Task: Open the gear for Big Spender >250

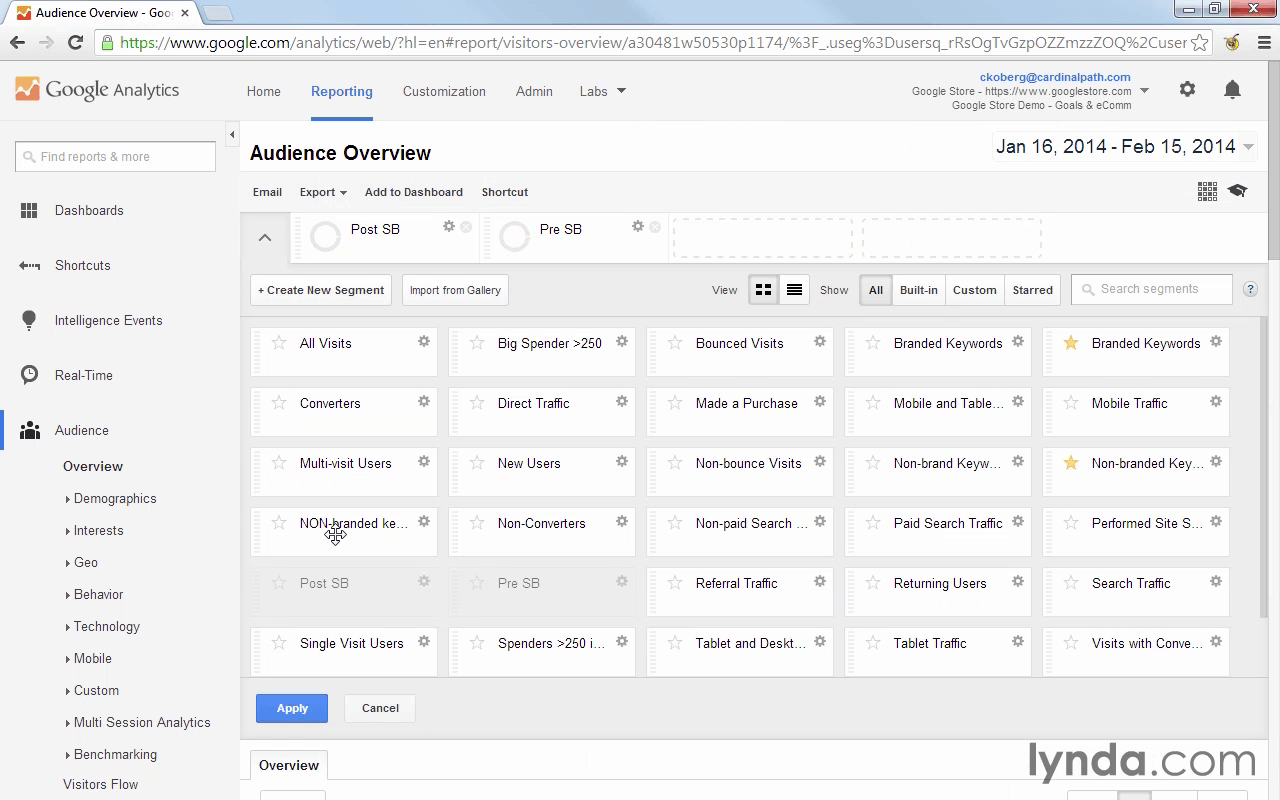Action: 622,341
